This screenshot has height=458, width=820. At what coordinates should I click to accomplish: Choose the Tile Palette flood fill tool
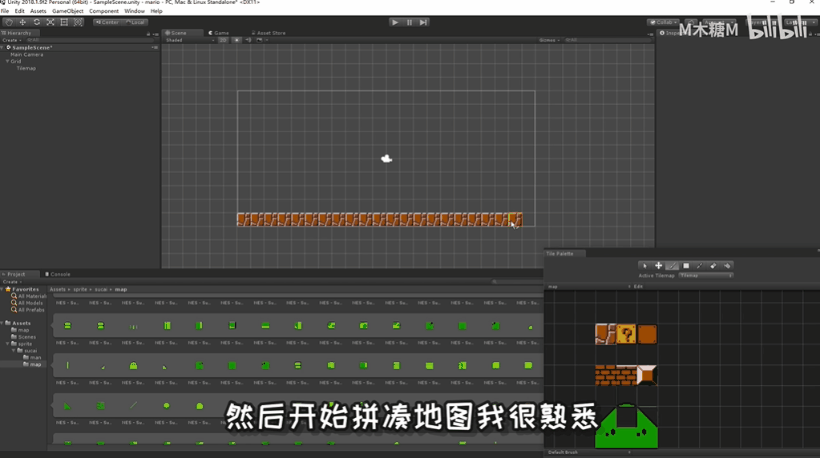pyautogui.click(x=727, y=266)
